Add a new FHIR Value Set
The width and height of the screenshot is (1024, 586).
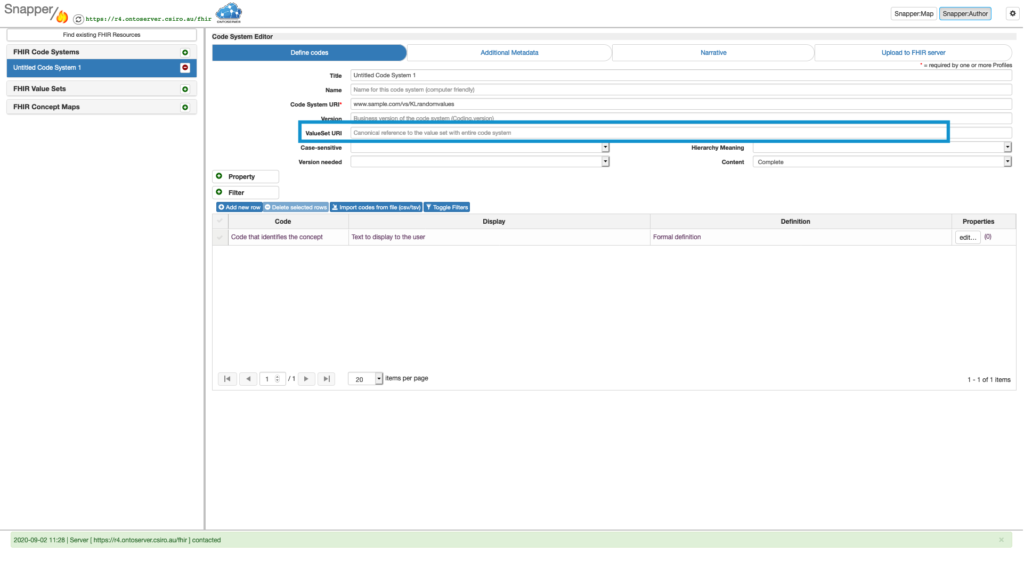point(185,89)
